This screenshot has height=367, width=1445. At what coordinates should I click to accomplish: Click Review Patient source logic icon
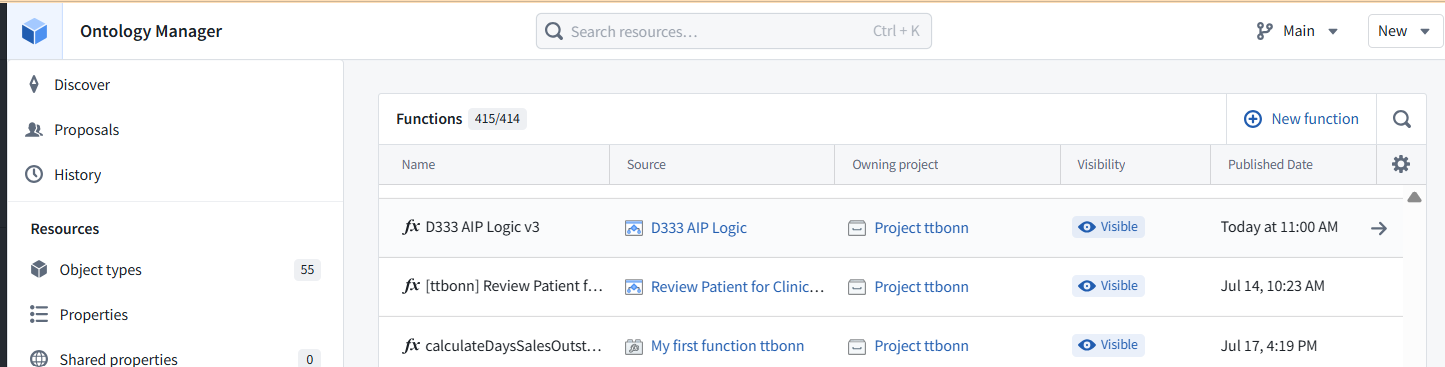(x=633, y=287)
